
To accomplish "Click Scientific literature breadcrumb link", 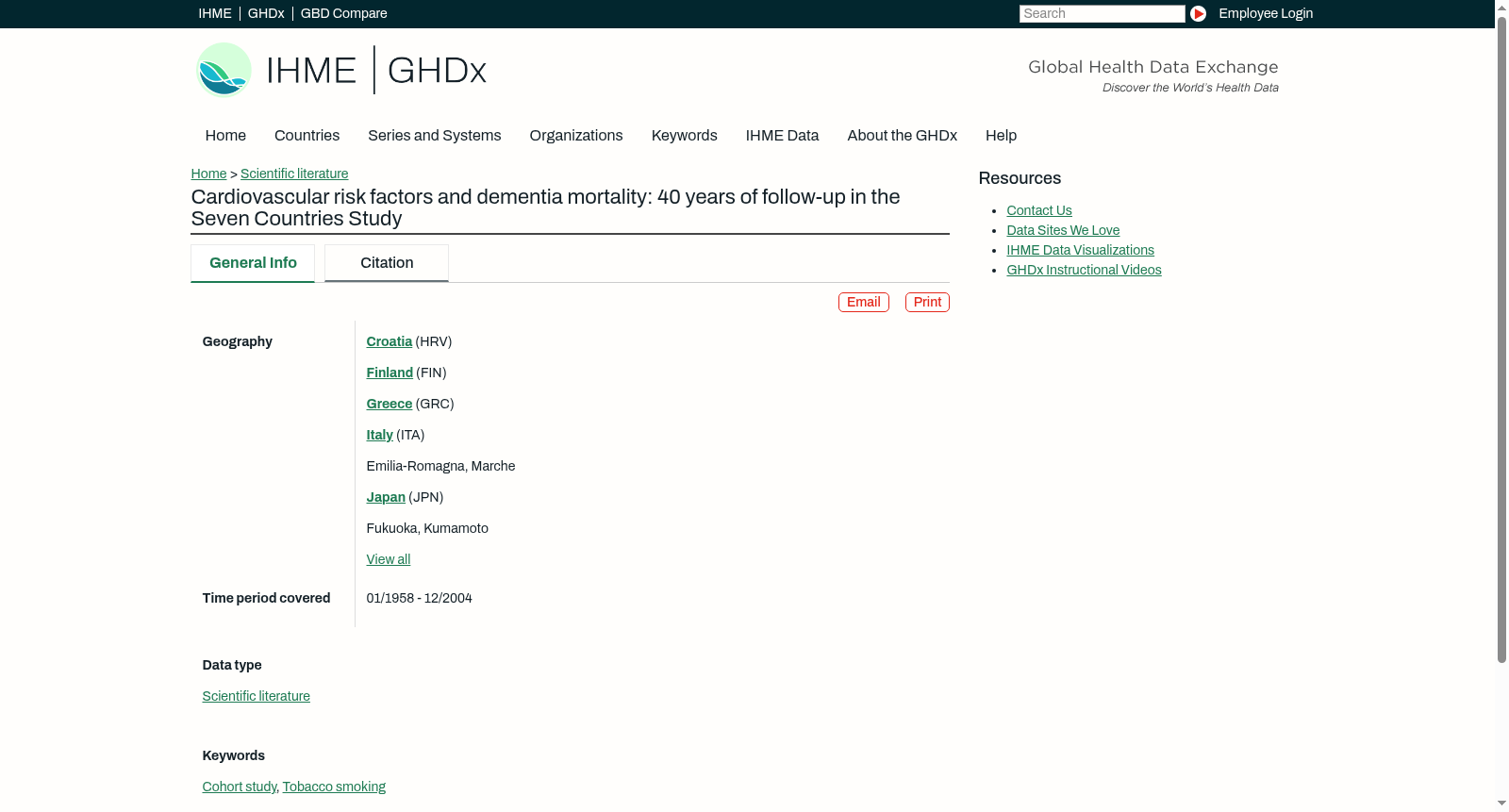I will coord(294,174).
